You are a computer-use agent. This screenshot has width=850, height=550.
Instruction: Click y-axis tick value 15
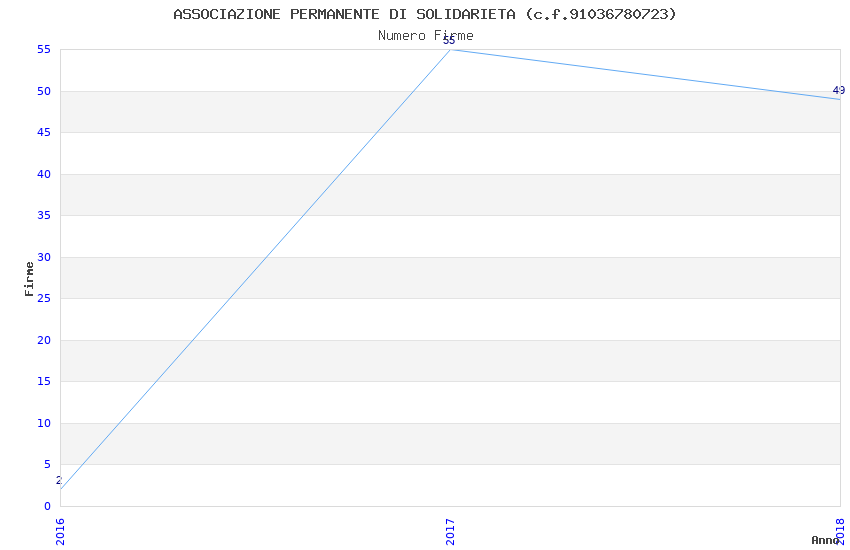(x=44, y=381)
